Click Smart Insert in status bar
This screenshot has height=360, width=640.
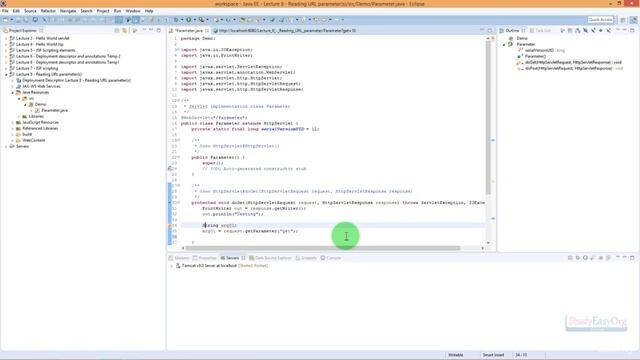pyautogui.click(x=493, y=355)
